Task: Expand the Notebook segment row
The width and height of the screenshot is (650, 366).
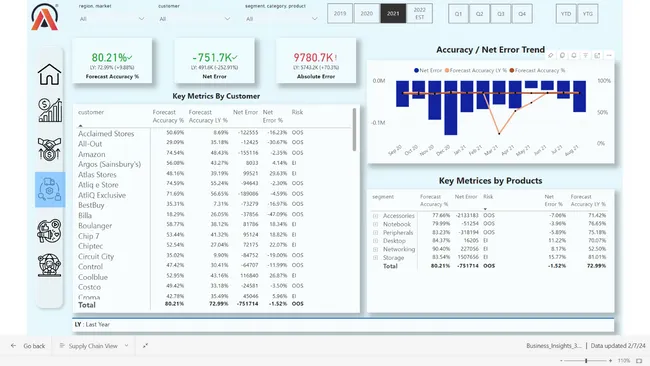Action: click(375, 224)
